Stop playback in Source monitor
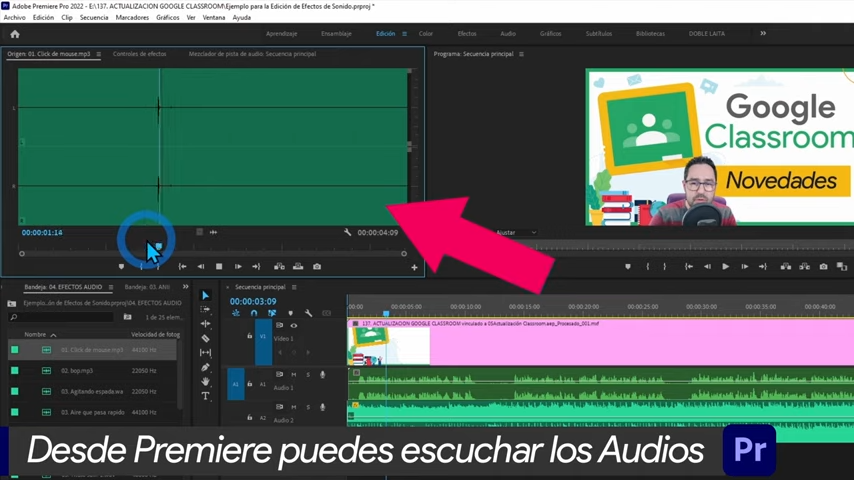 (x=219, y=267)
